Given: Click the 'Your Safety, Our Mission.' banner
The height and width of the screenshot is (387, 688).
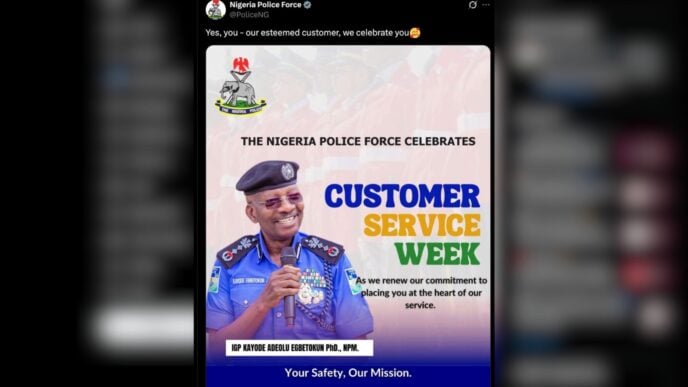Looking at the screenshot, I should (348, 373).
